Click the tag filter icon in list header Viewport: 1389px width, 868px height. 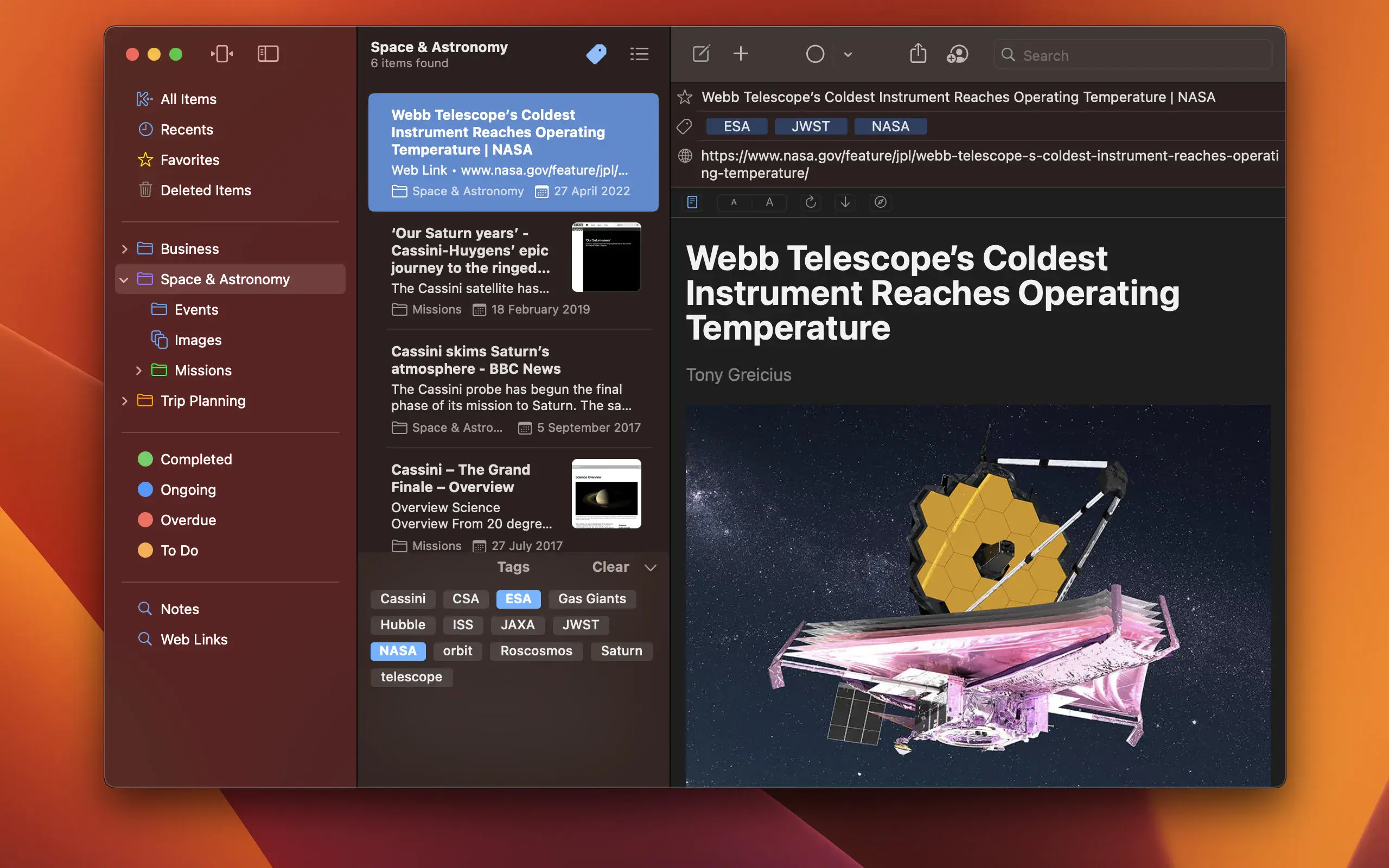[x=596, y=54]
